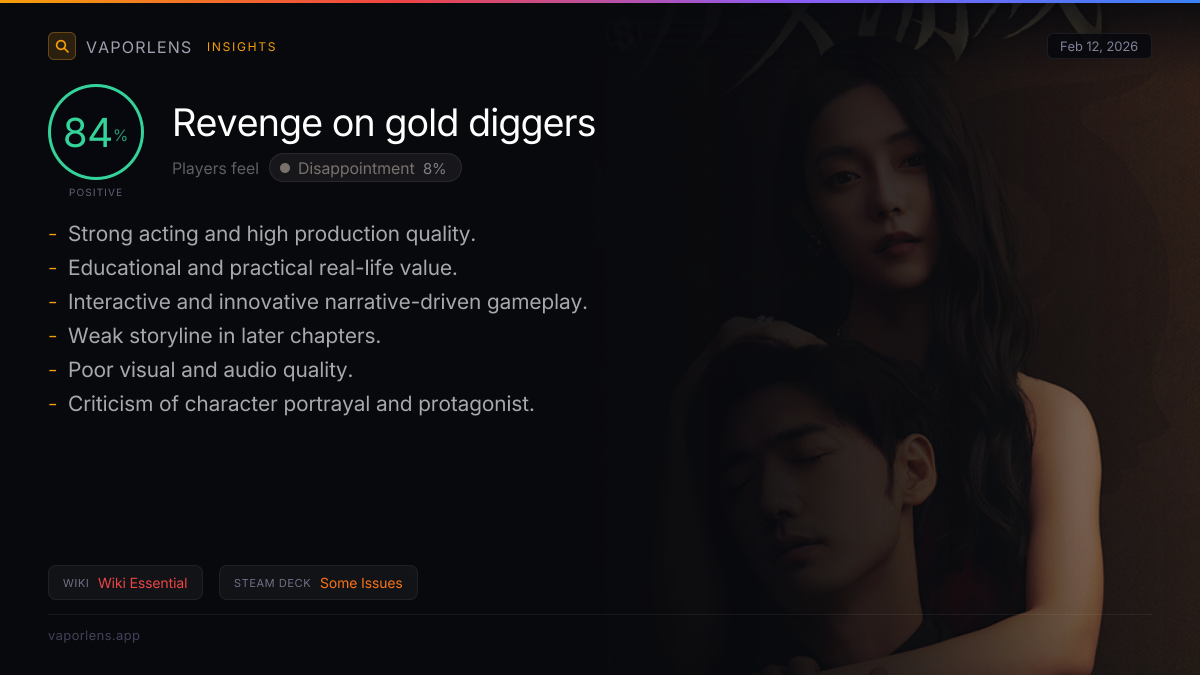Click the VAPORLENS brand name
This screenshot has width=1200, height=675.
pyautogui.click(x=139, y=47)
